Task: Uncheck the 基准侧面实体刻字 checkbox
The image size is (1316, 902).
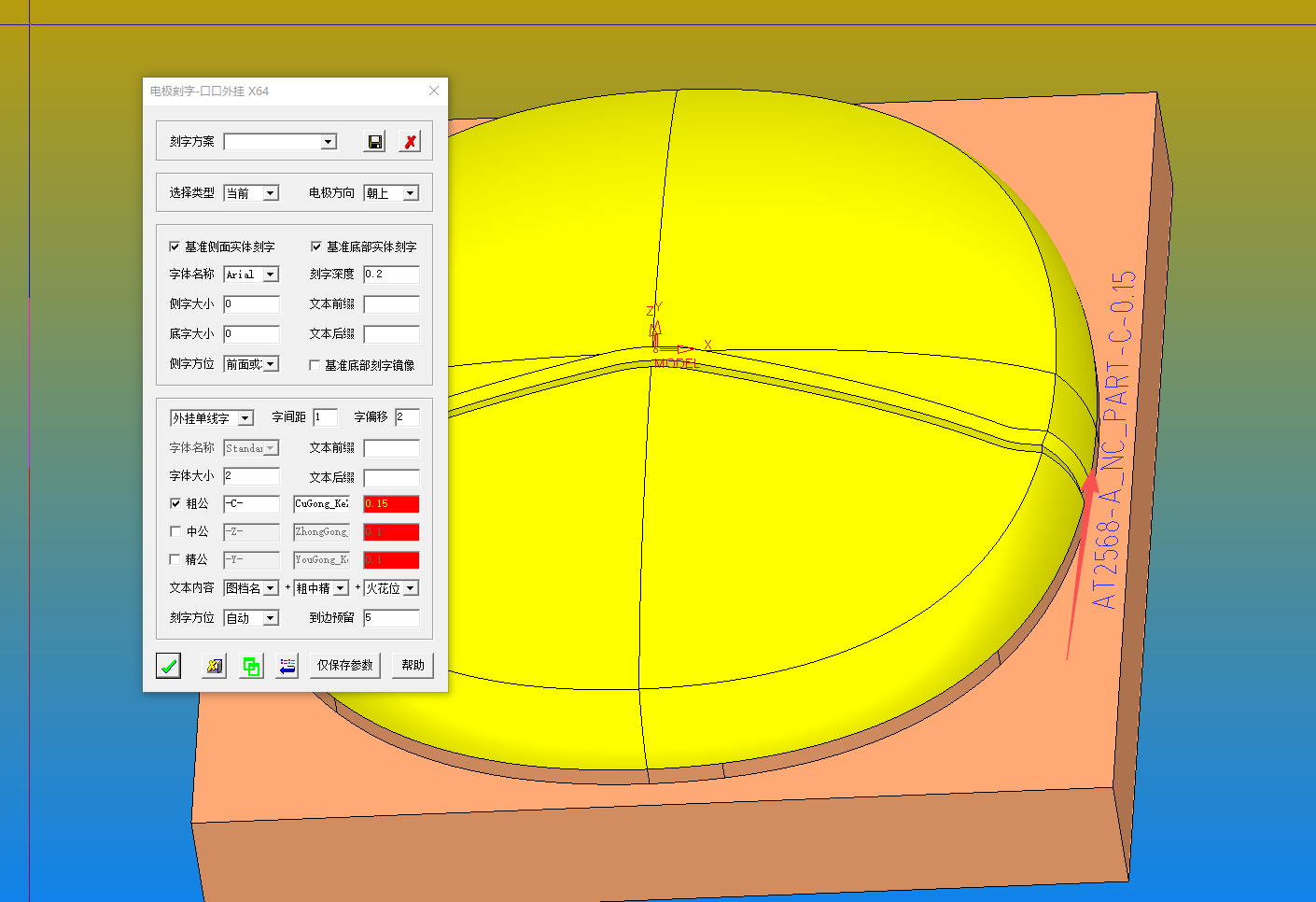Action: (175, 247)
